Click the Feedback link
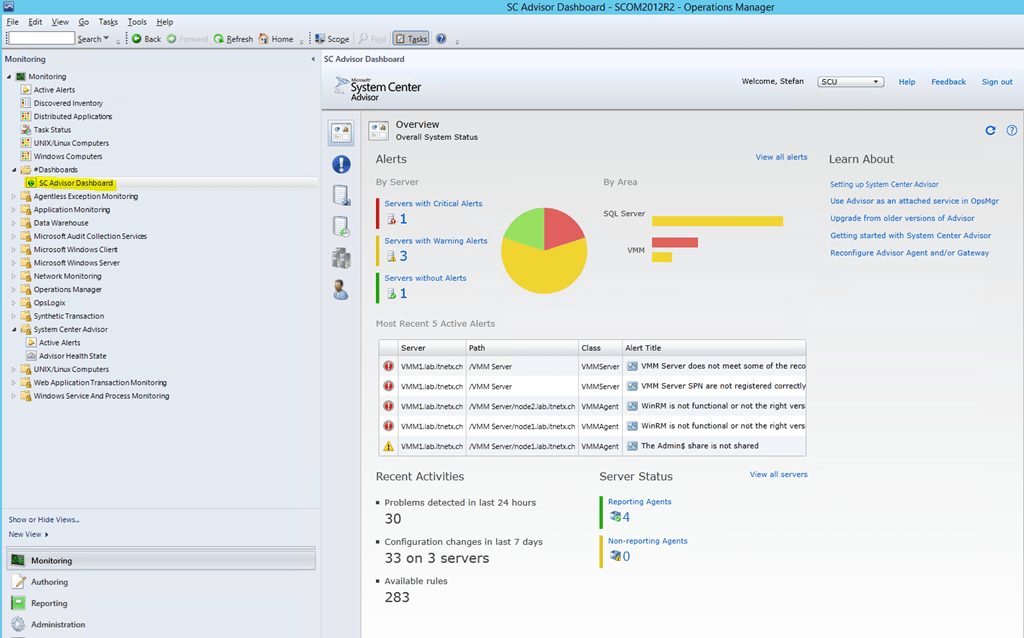The height and width of the screenshot is (638, 1024). point(948,82)
